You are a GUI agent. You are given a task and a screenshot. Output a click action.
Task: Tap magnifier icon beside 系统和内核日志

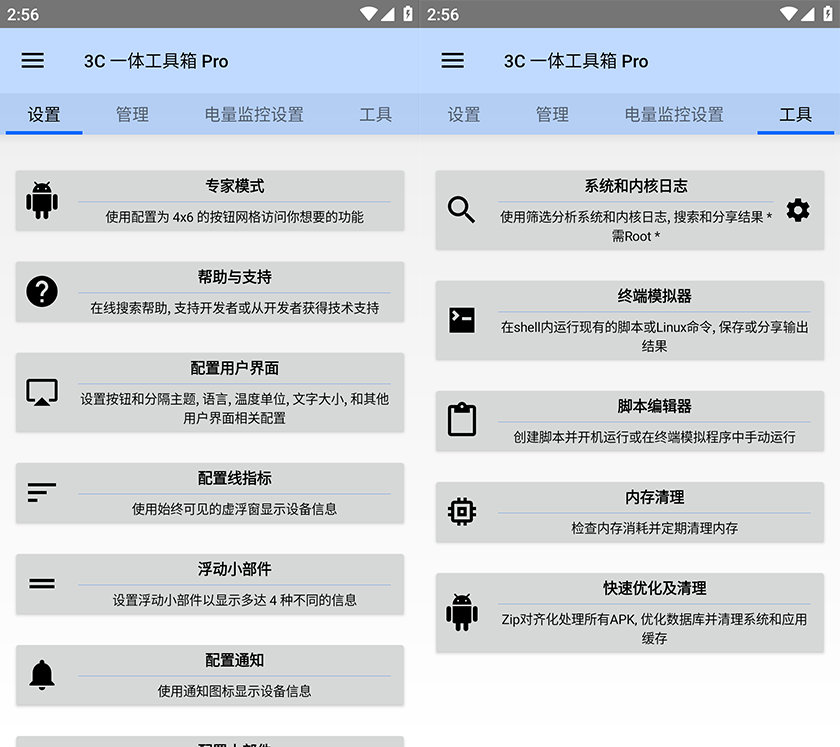coord(461,210)
